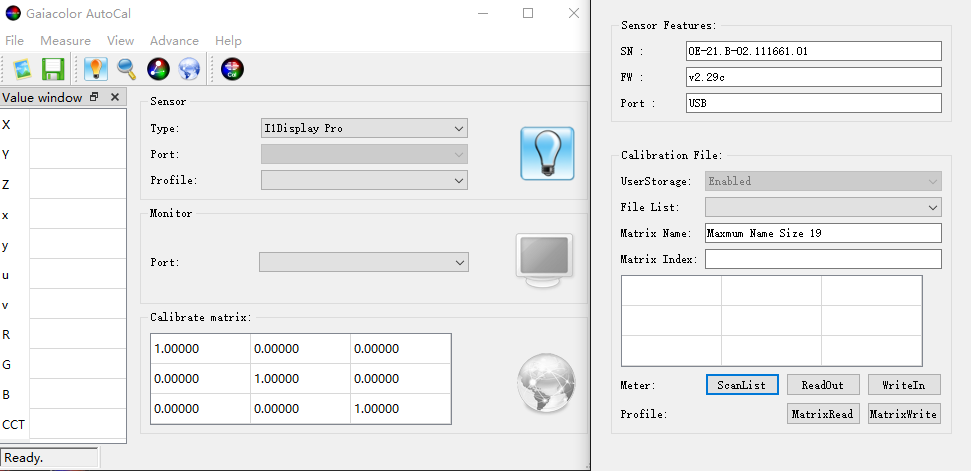The height and width of the screenshot is (471, 971).
Task: Click the G value cell in Value window
Action: [77, 365]
